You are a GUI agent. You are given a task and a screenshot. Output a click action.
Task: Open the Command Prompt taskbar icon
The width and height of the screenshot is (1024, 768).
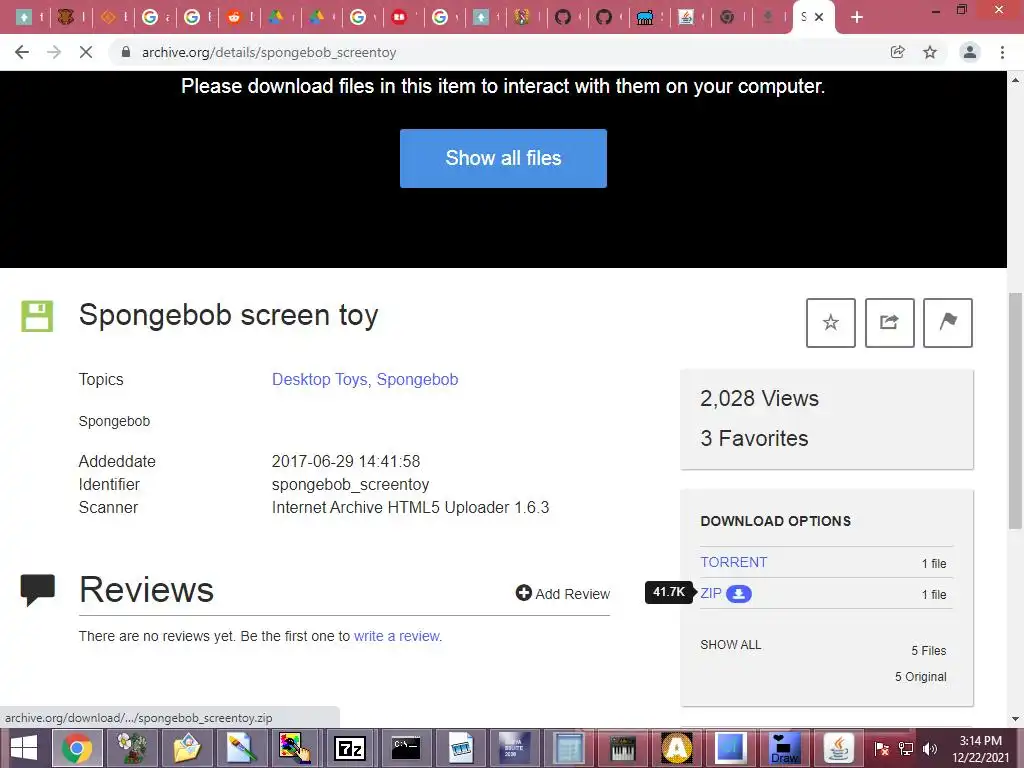[x=405, y=748]
